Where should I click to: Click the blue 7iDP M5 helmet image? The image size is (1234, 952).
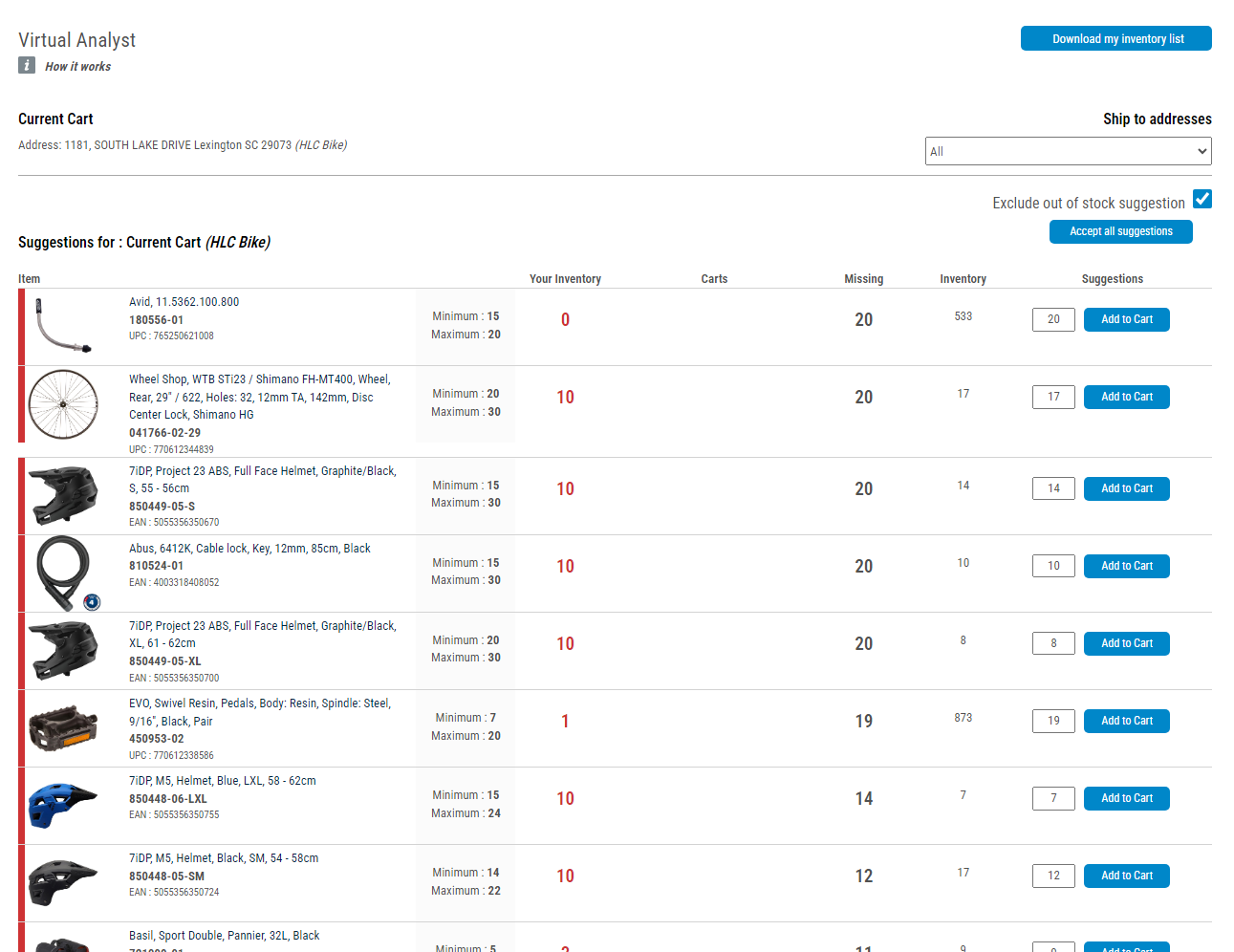[63, 805]
